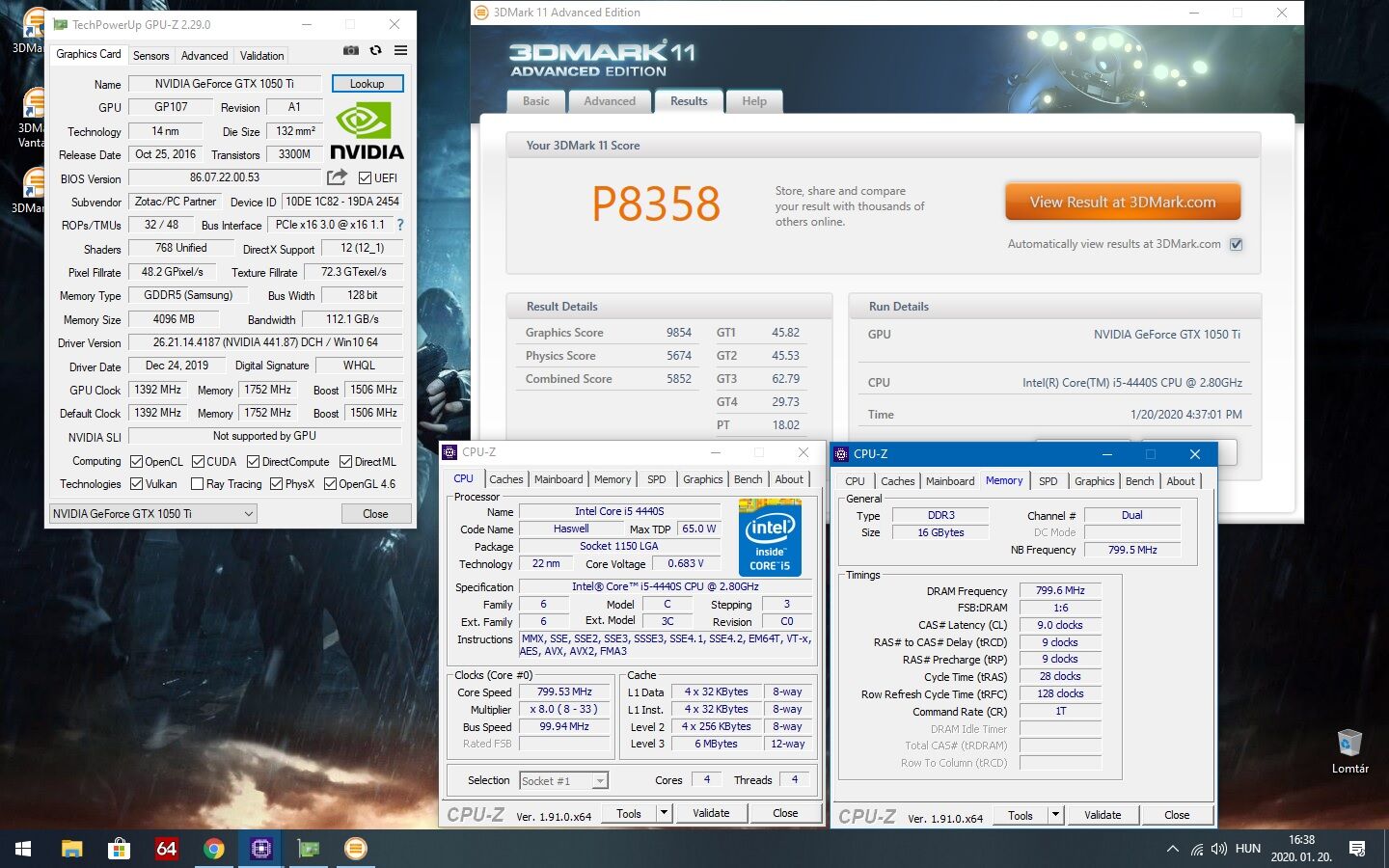Open the Bench tab in CPU-Z CPU window
This screenshot has height=868, width=1389.
coord(748,479)
